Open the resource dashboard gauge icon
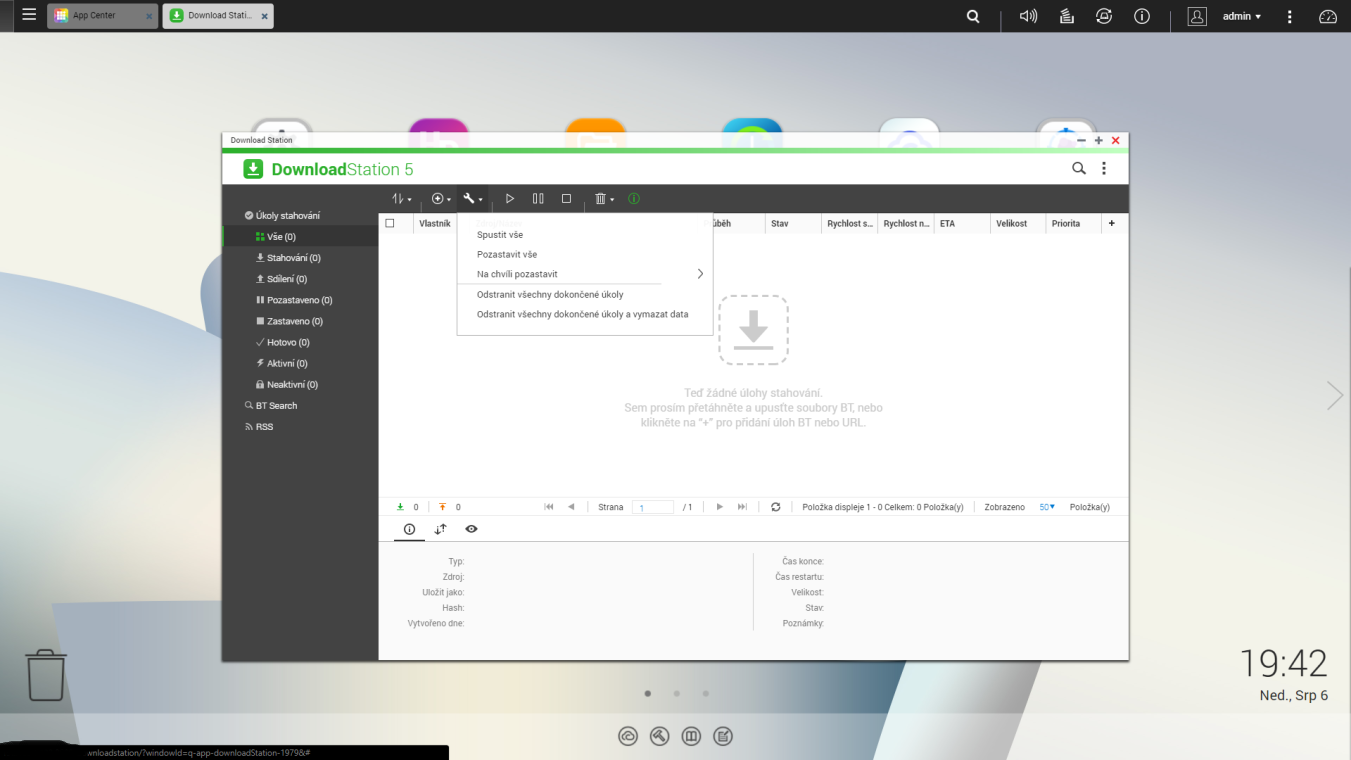 [1328, 16]
